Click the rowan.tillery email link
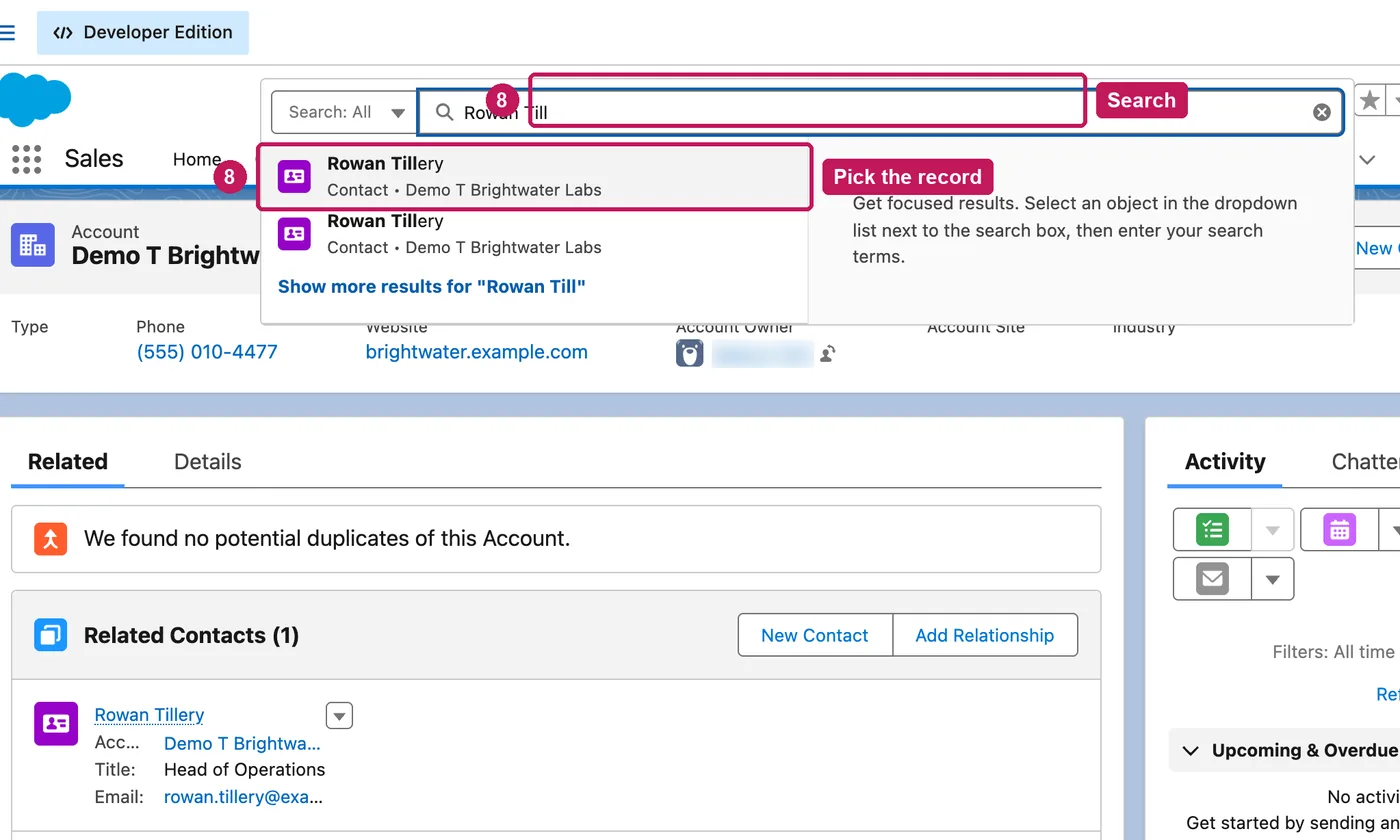The image size is (1400, 840). [x=243, y=797]
